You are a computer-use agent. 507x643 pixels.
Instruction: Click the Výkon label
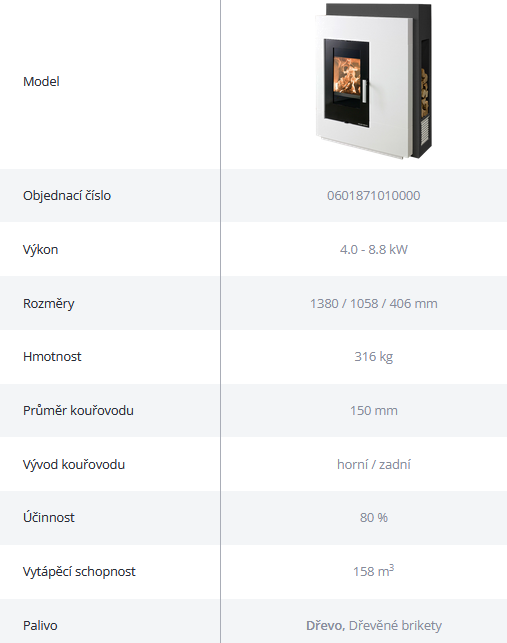click(x=40, y=249)
